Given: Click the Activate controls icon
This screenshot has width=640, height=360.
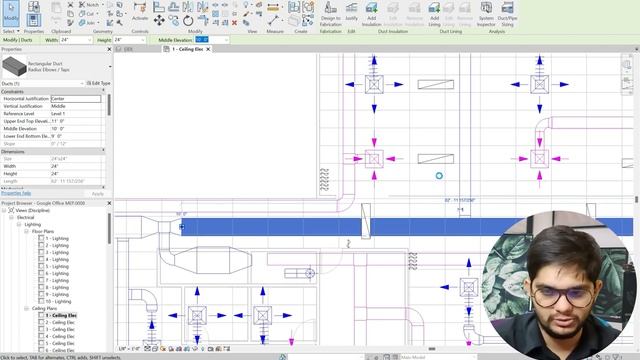Looking at the screenshot, I should 140,12.
